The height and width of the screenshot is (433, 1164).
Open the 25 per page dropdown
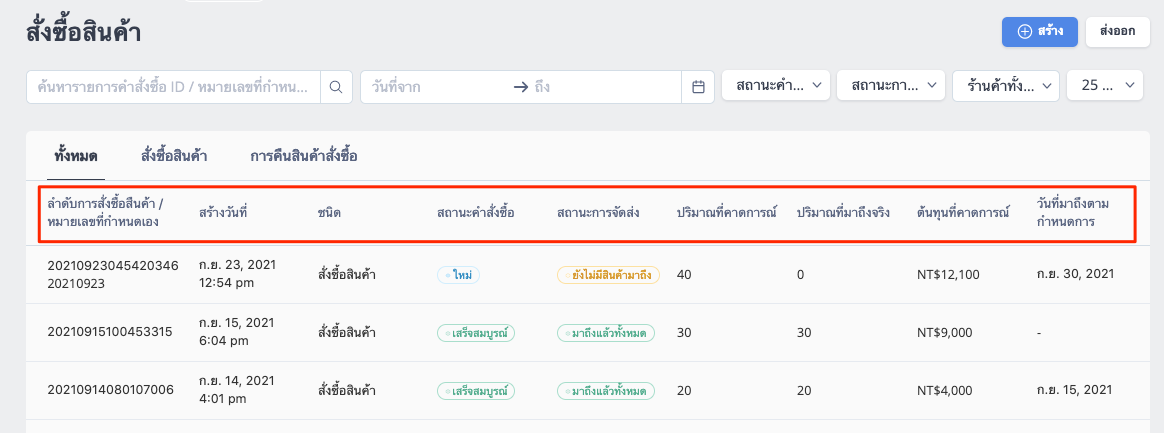pyautogui.click(x=1104, y=85)
